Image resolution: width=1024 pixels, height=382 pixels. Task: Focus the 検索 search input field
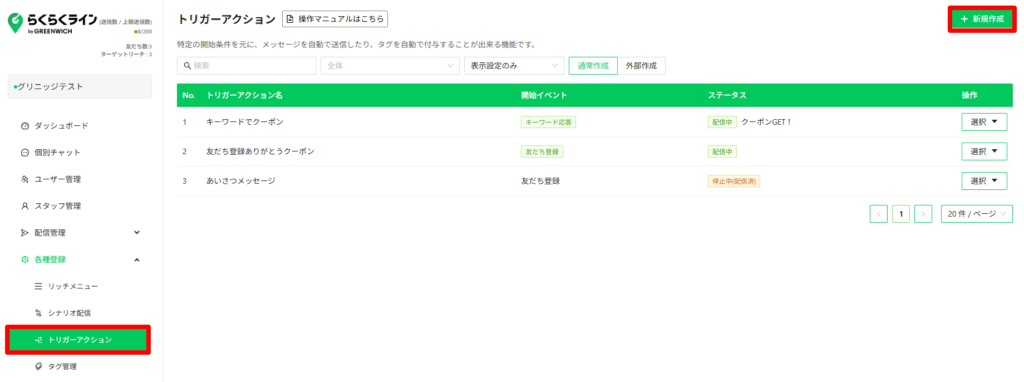247,66
